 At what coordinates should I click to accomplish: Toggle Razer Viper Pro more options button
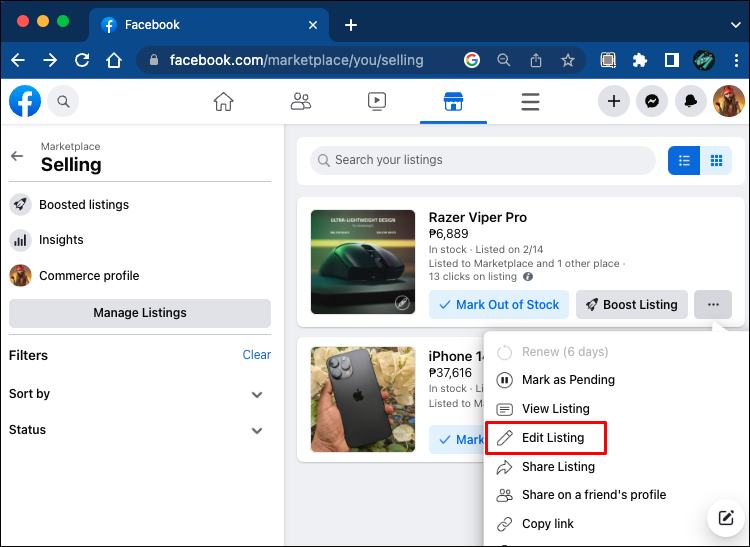point(713,305)
